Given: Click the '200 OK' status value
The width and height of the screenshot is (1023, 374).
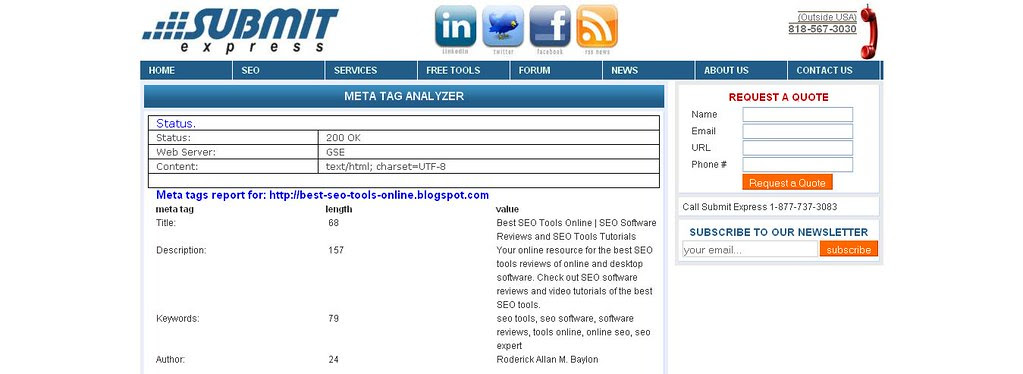Looking at the screenshot, I should tap(343, 138).
